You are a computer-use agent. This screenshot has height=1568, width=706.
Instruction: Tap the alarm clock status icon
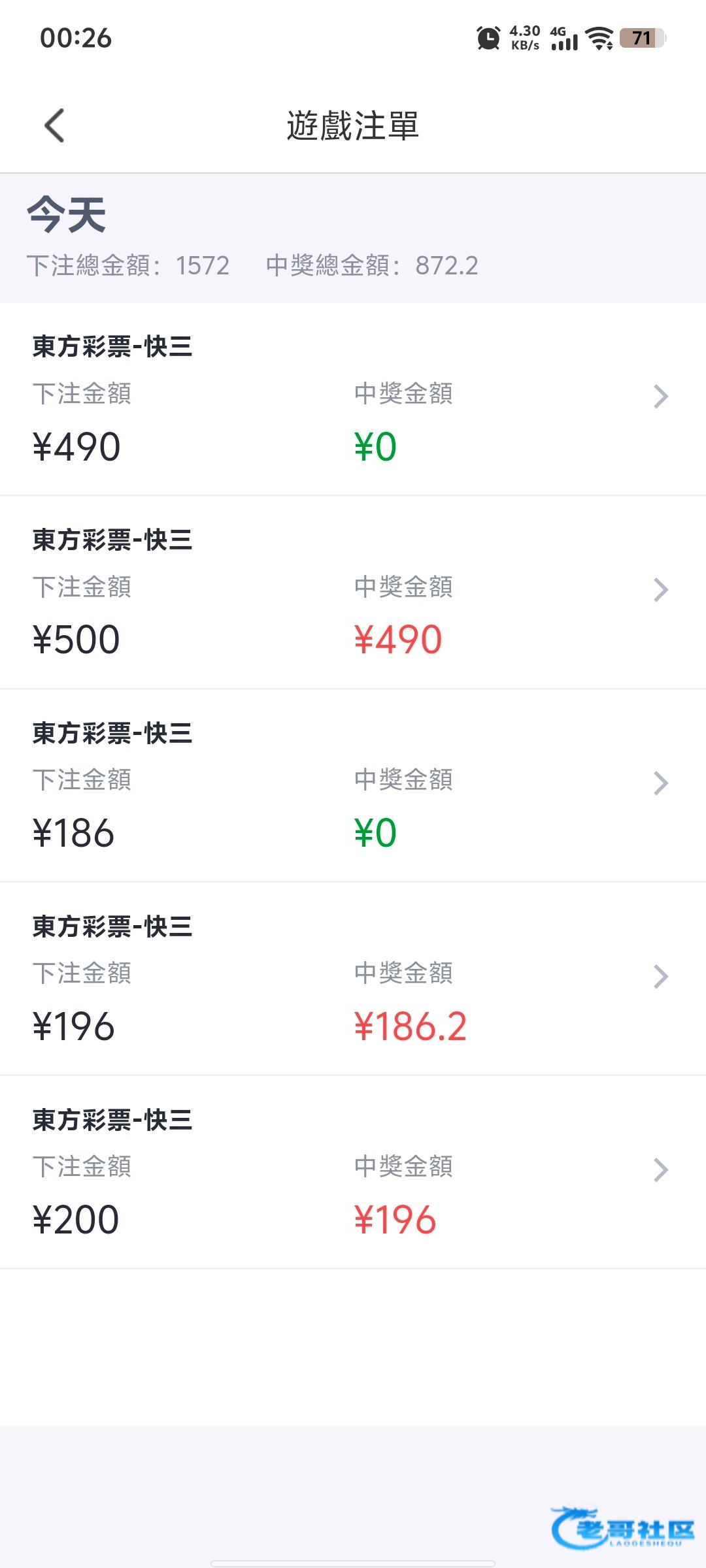[488, 38]
